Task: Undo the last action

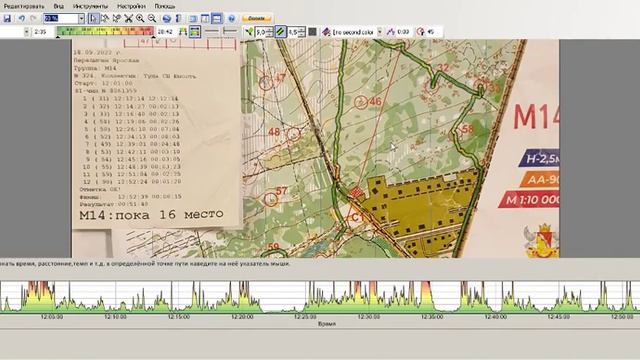Action: tap(22, 18)
